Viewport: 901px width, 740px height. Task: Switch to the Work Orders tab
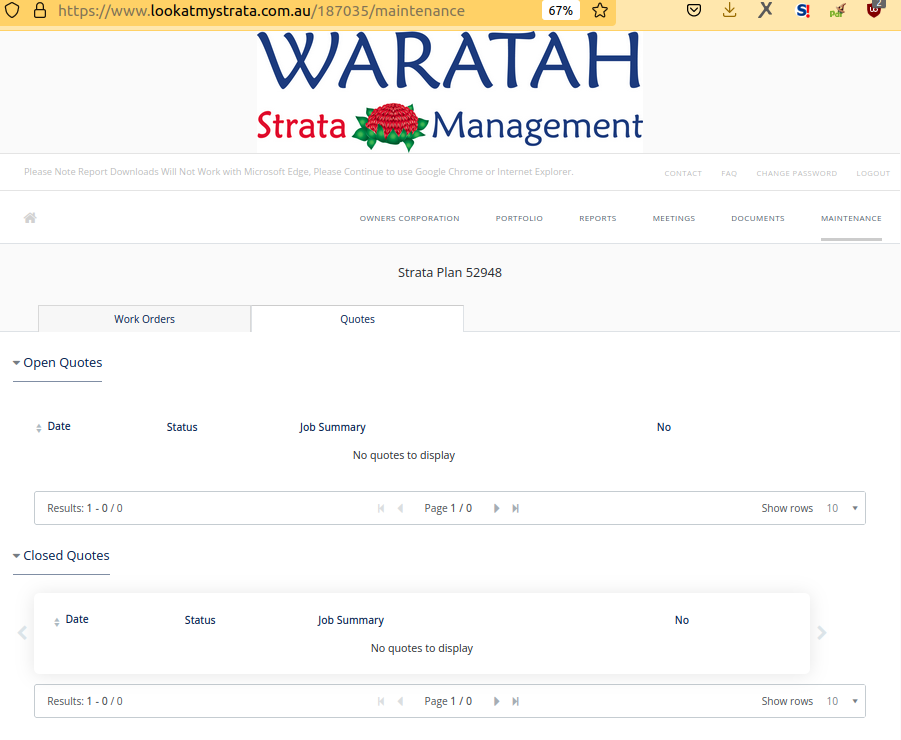[144, 319]
